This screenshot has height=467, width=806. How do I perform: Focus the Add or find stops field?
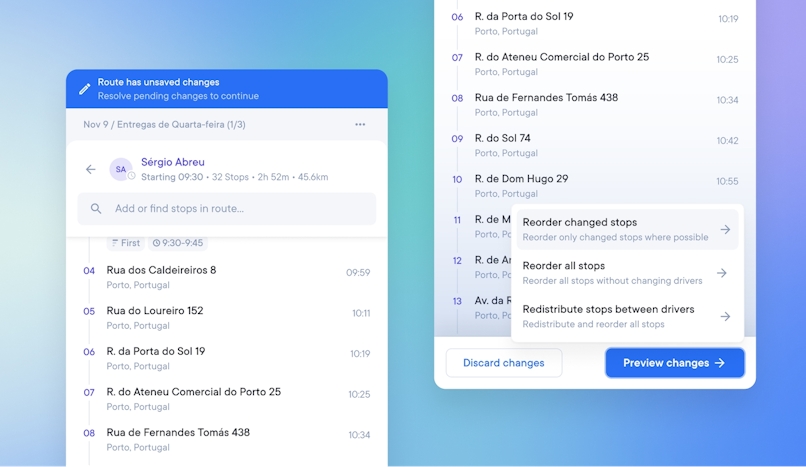227,209
